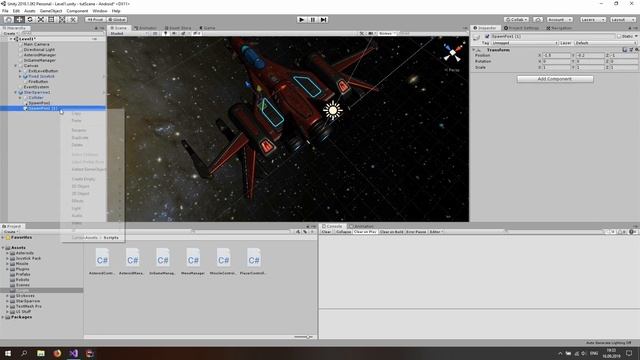
Task: Expand the Packages folder
Action: click(x=3, y=317)
